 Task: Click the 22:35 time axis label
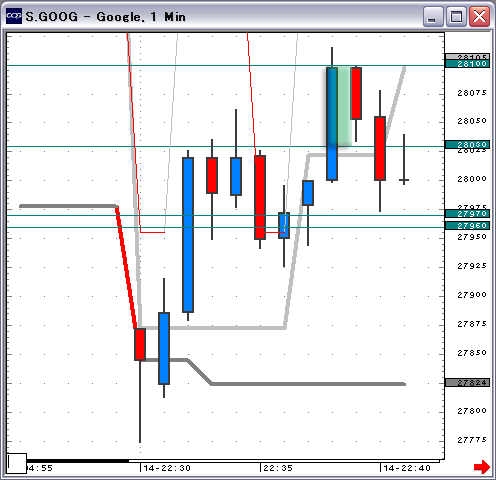278,468
